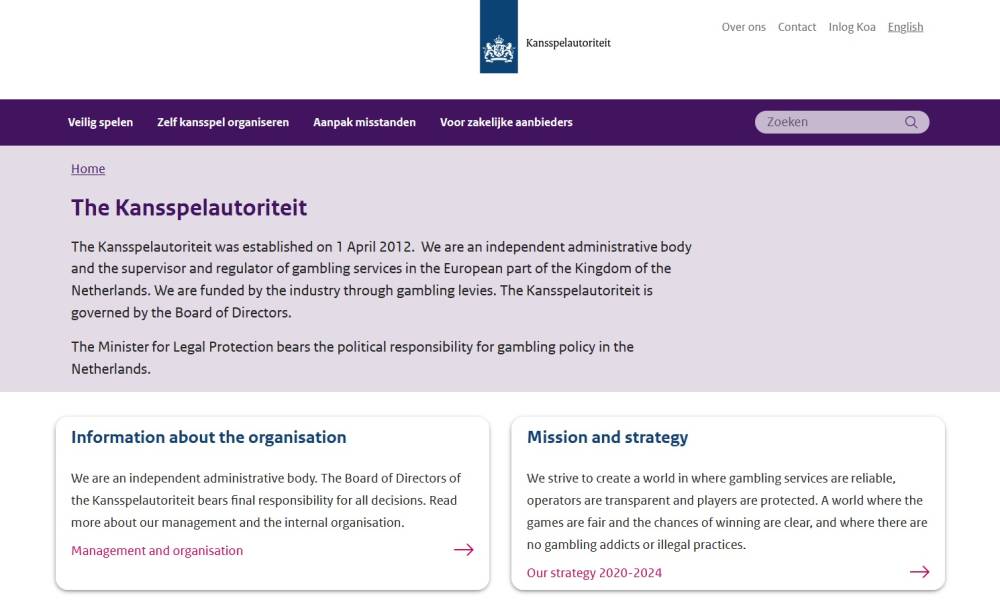Viewport: 1000px width, 600px height.
Task: Click the Inlog Koa link
Action: pos(852,27)
